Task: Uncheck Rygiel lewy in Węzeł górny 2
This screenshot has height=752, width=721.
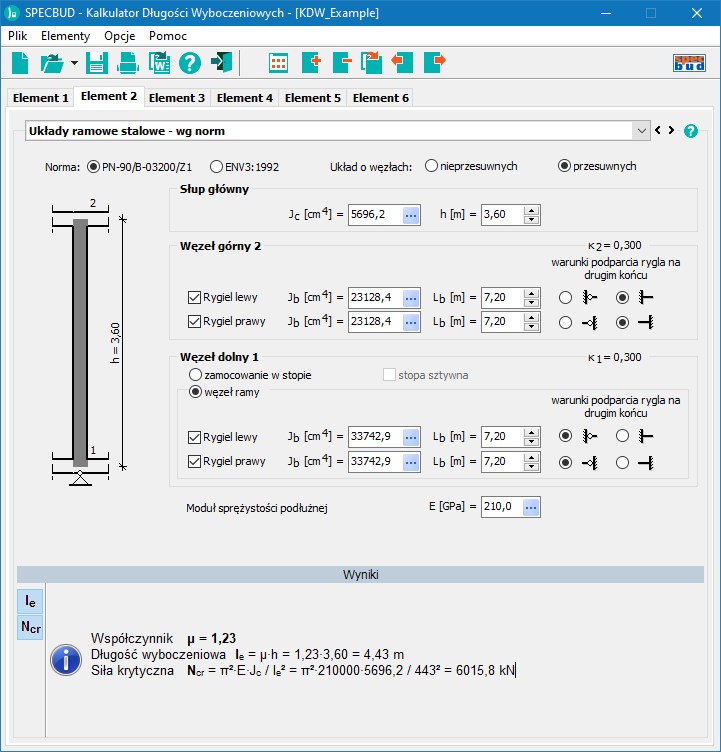Action: coord(195,297)
